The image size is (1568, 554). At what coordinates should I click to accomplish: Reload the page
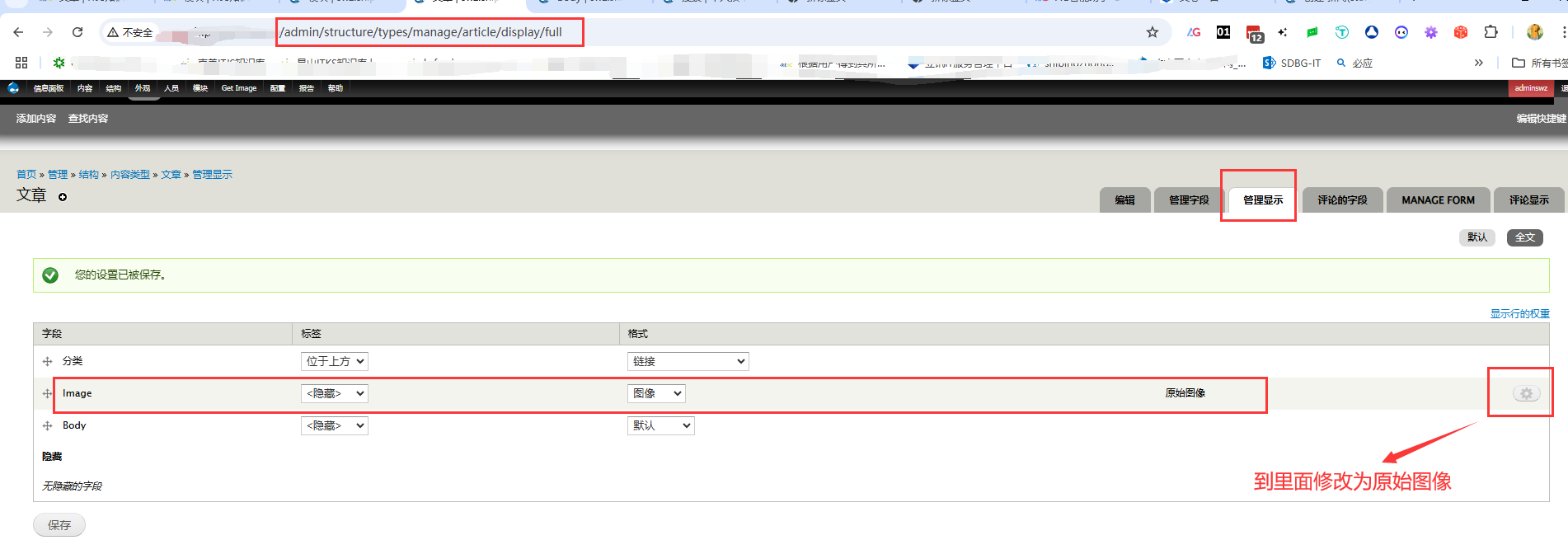click(x=77, y=32)
